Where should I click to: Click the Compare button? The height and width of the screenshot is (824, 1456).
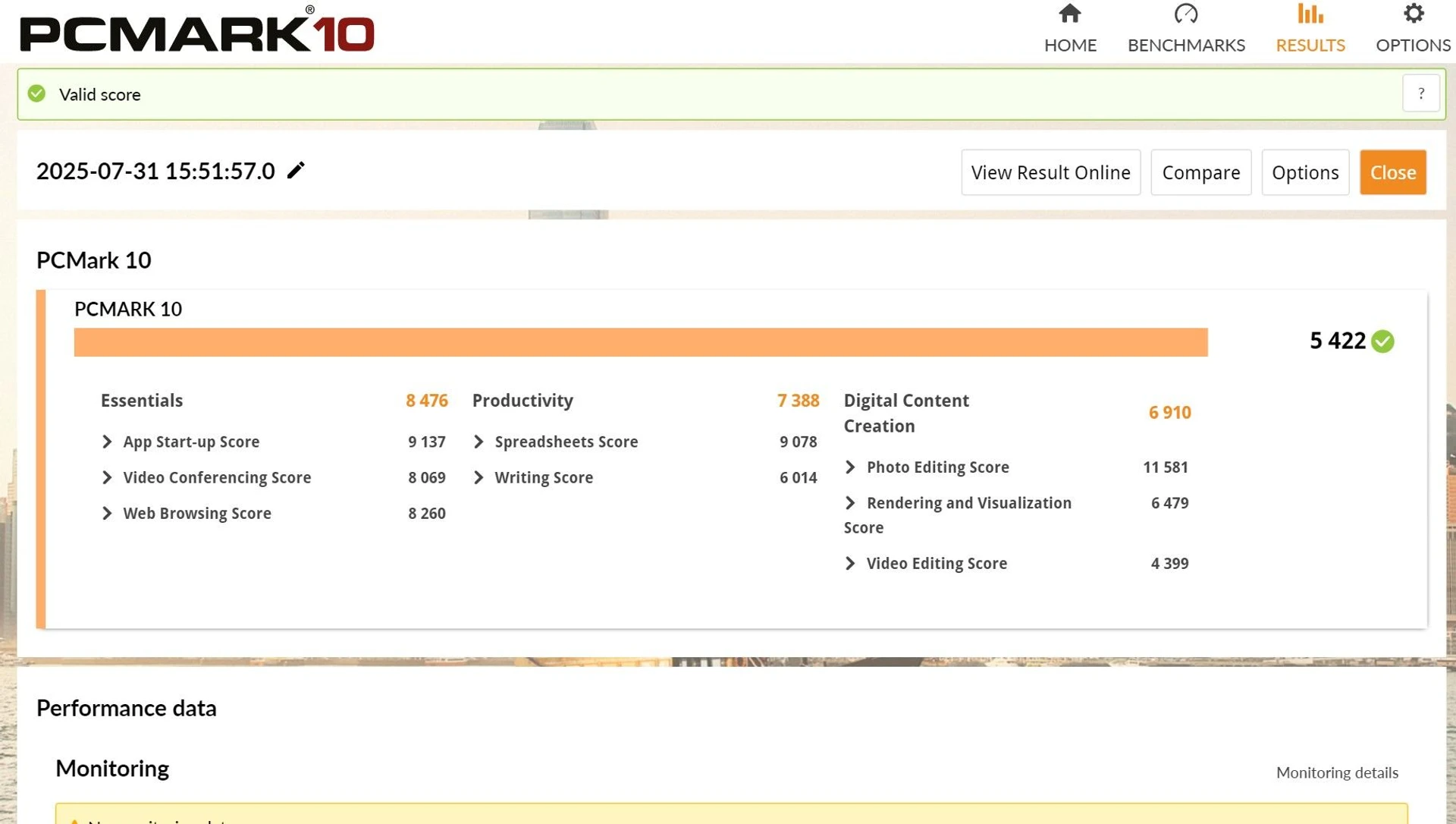click(x=1200, y=172)
